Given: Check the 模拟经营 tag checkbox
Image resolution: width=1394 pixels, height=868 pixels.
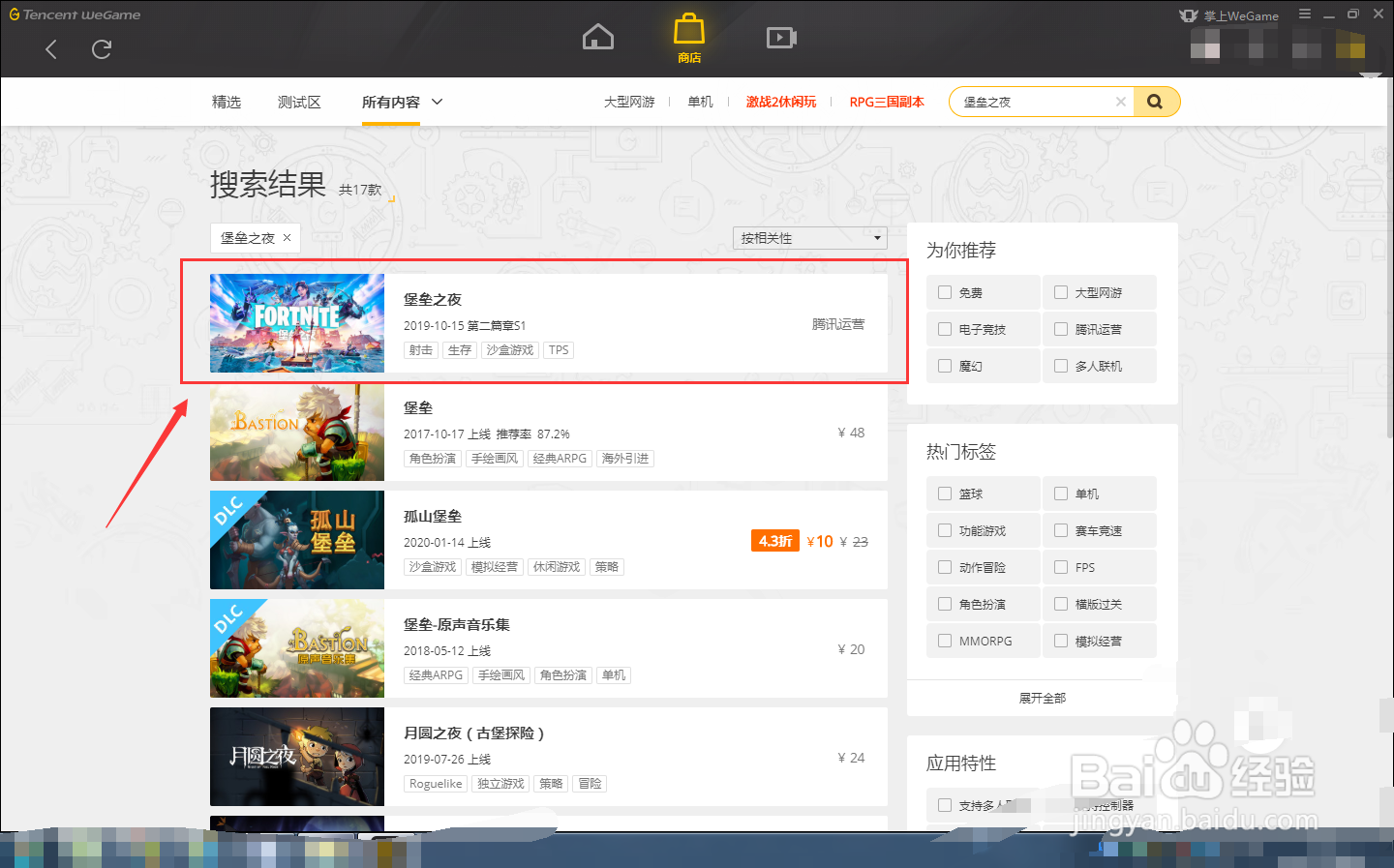Looking at the screenshot, I should click(x=1061, y=641).
